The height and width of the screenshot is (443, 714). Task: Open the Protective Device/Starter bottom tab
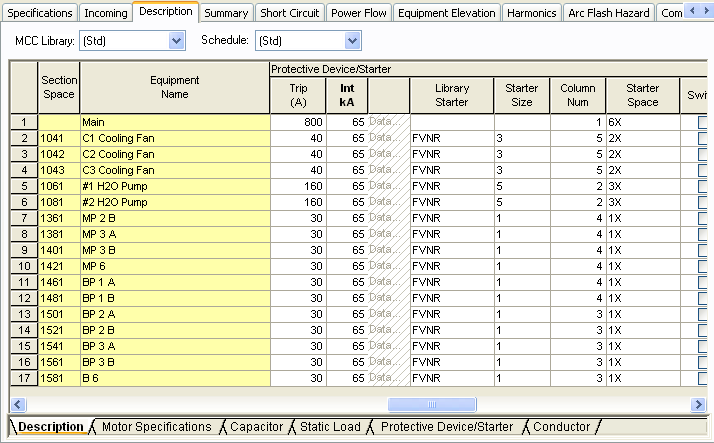[446, 427]
